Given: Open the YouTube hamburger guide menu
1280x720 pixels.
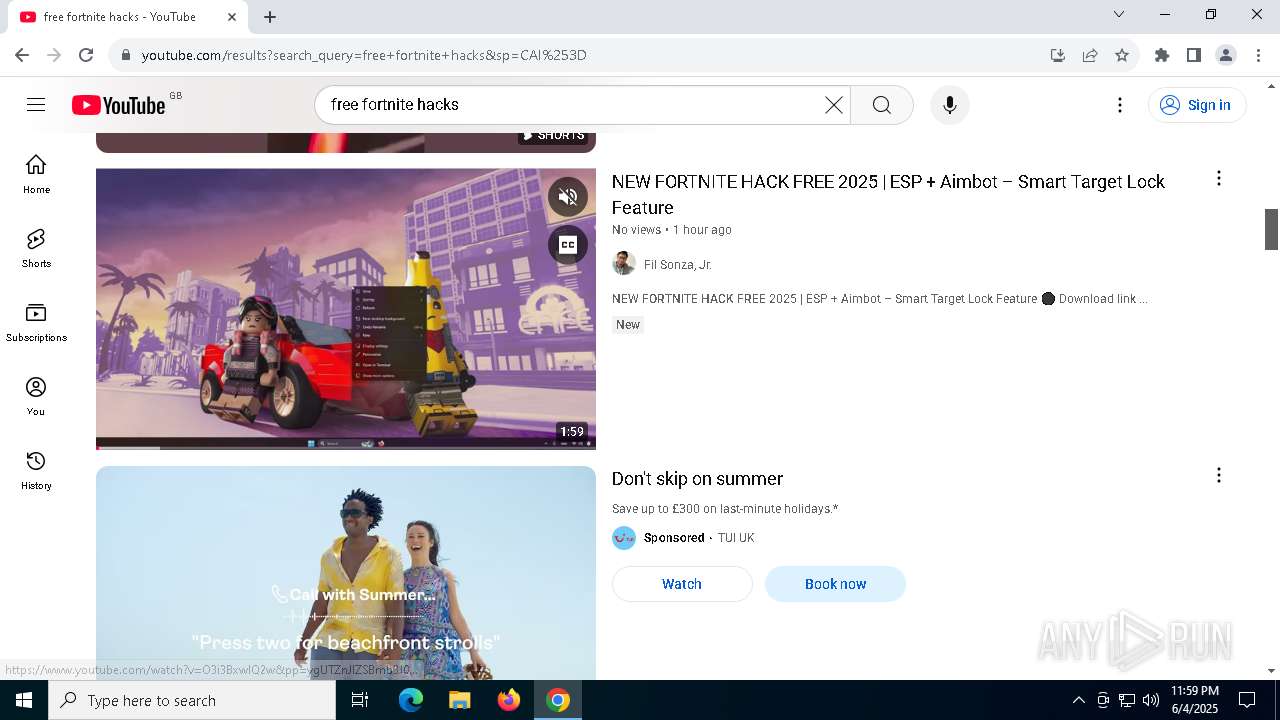Looking at the screenshot, I should 36,105.
